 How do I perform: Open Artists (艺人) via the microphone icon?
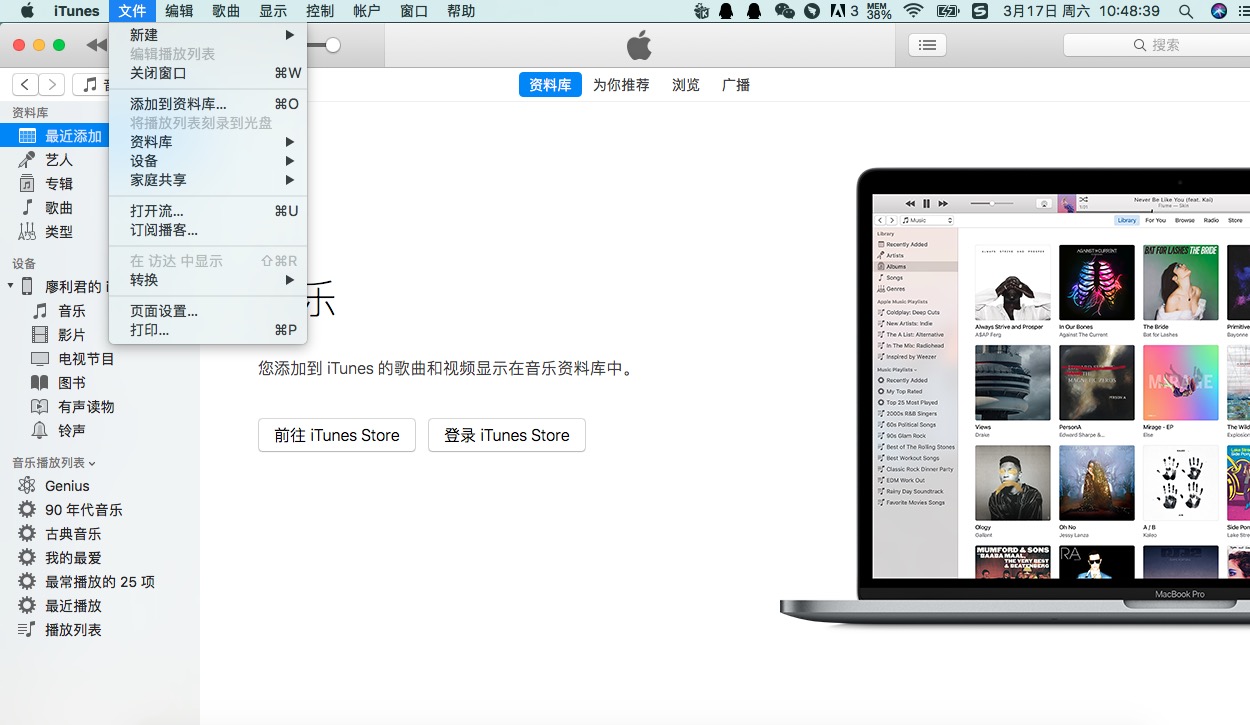27,160
